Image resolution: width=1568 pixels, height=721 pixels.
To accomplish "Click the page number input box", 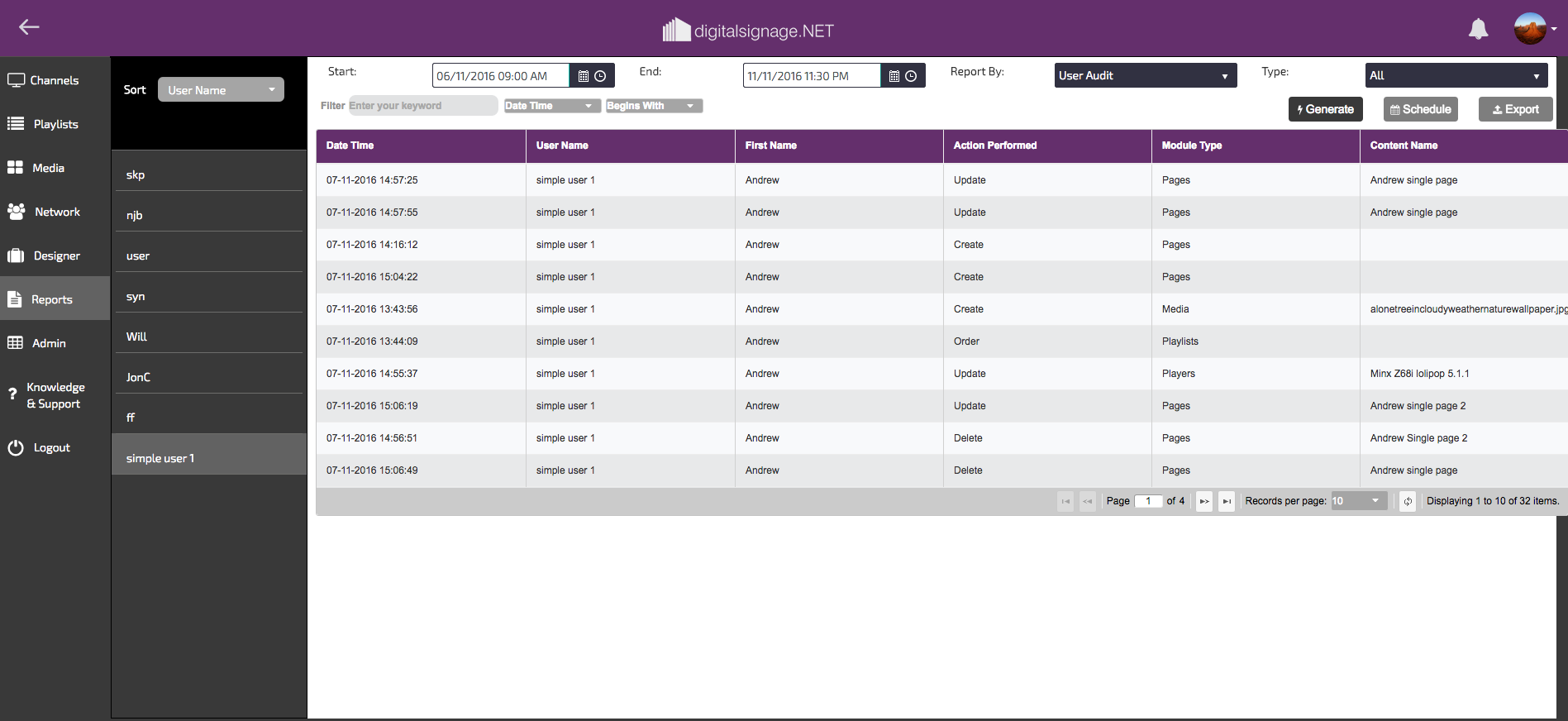I will [1148, 501].
